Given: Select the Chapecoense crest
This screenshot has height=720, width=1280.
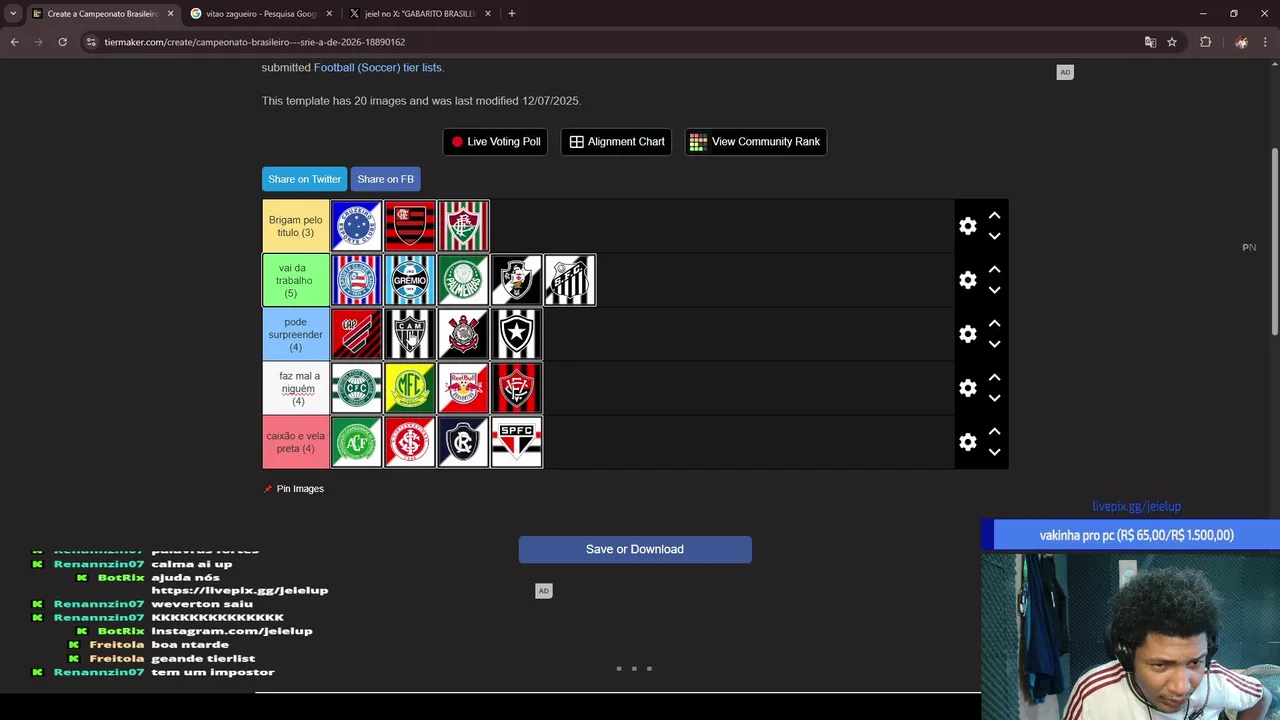Looking at the screenshot, I should coord(357,442).
